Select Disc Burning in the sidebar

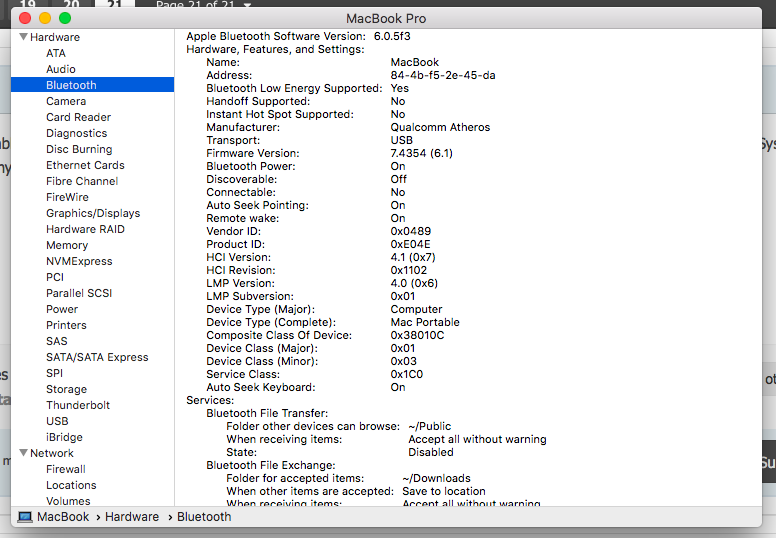pos(79,149)
